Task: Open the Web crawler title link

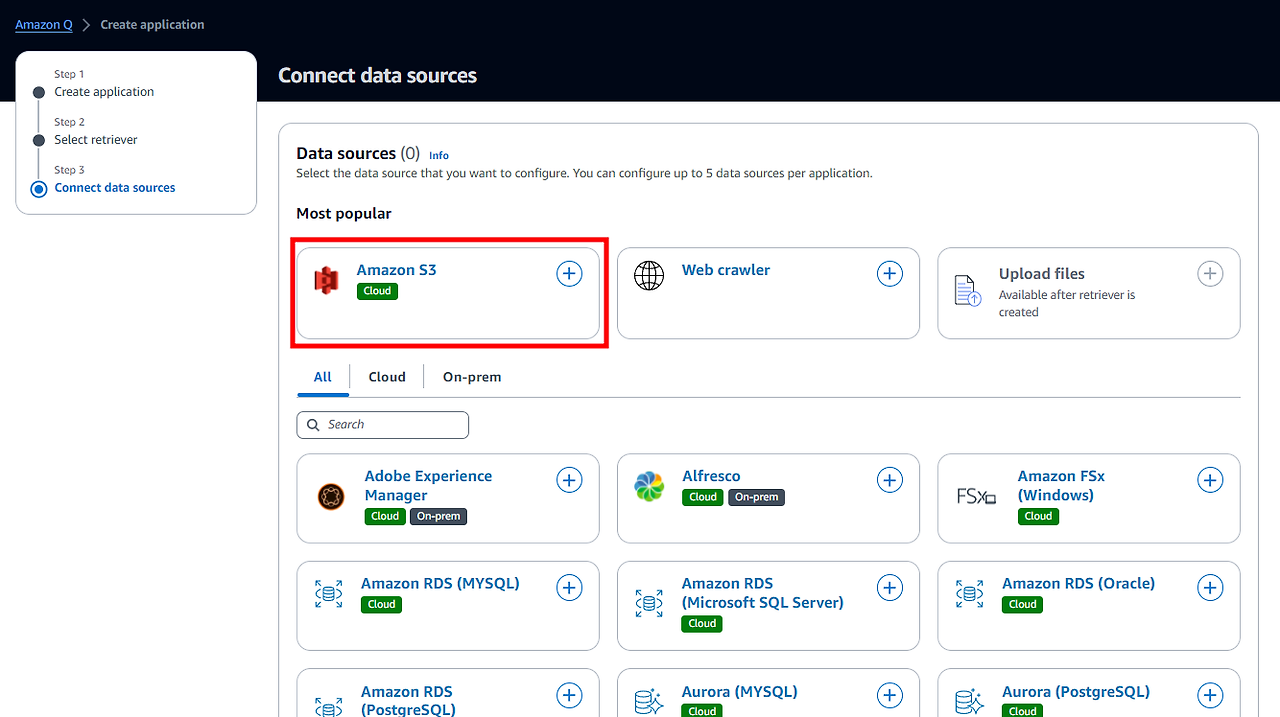Action: [726, 270]
